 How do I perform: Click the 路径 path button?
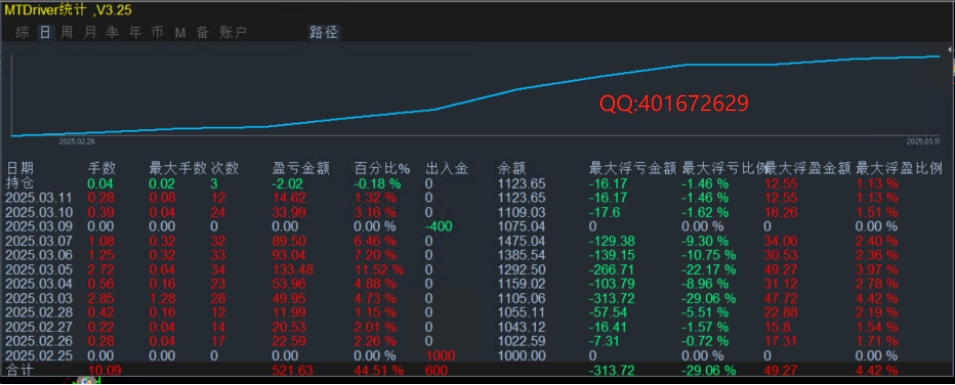(323, 32)
